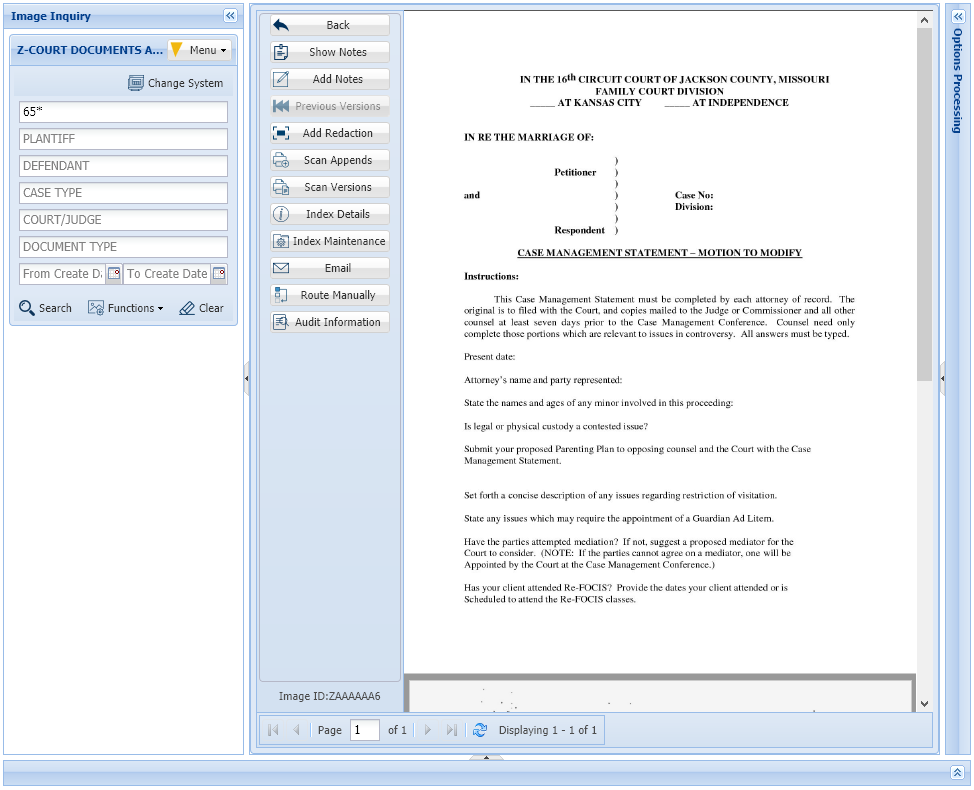This screenshot has height=790, width=974.
Task: Open the Scan Appends function
Action: pyautogui.click(x=329, y=159)
